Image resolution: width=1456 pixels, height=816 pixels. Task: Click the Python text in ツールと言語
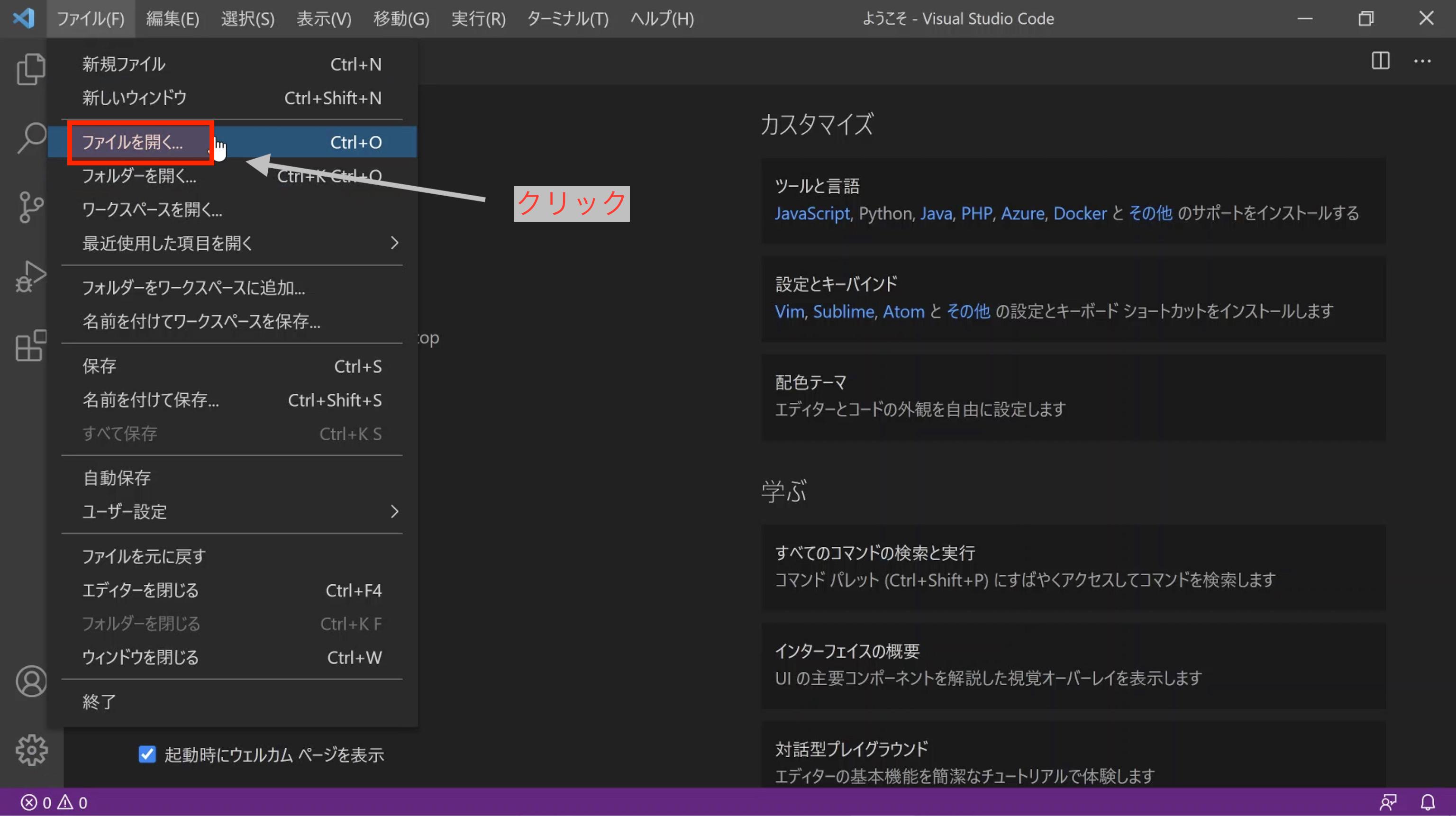pos(884,213)
